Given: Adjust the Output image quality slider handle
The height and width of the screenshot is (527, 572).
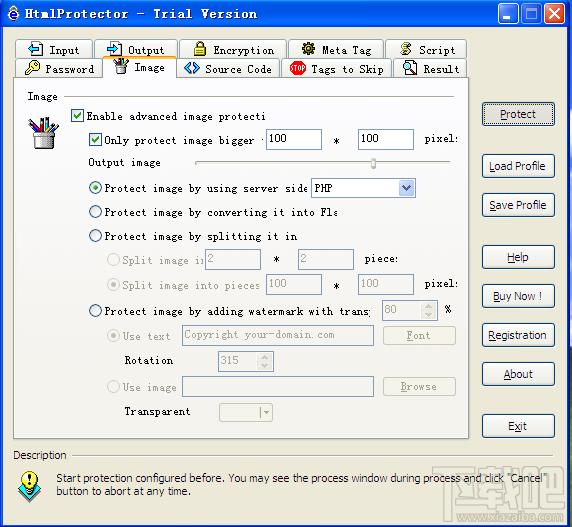Looking at the screenshot, I should (373, 163).
